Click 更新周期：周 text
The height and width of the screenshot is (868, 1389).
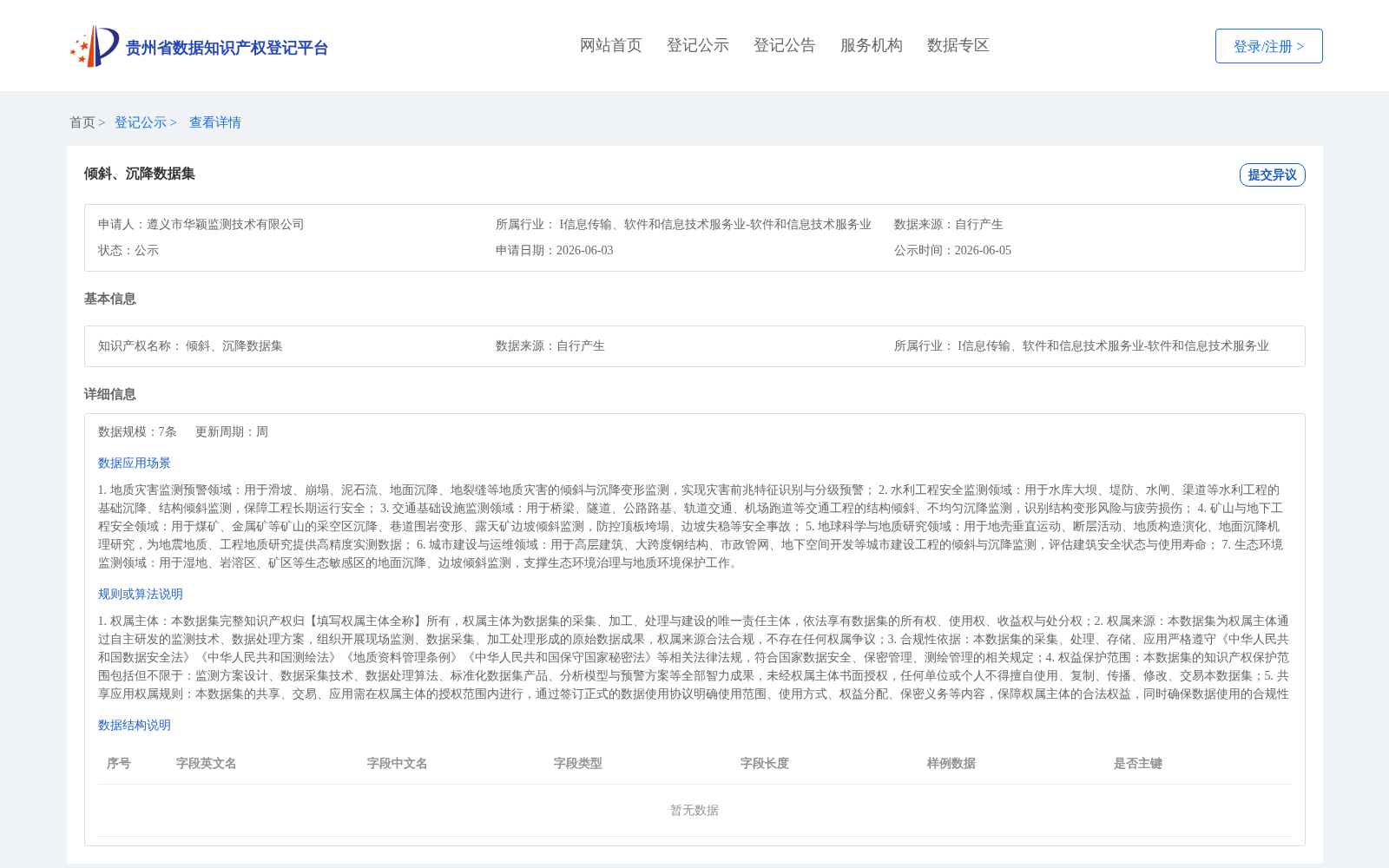click(x=232, y=431)
